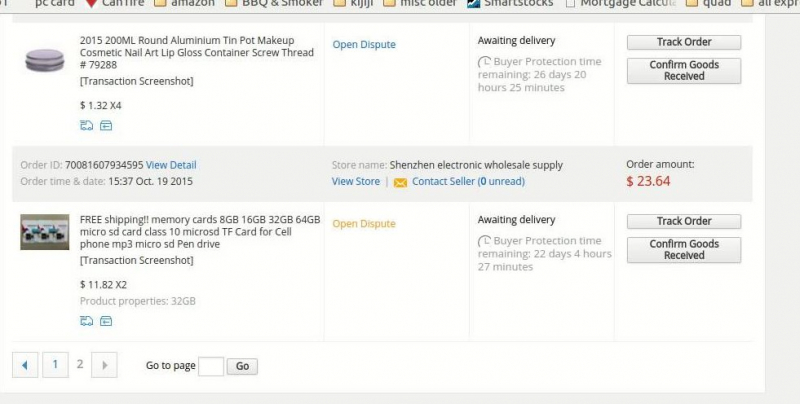Go to the previous page with the left arrow
Viewport: 800px width, 404px height.
coord(24,365)
